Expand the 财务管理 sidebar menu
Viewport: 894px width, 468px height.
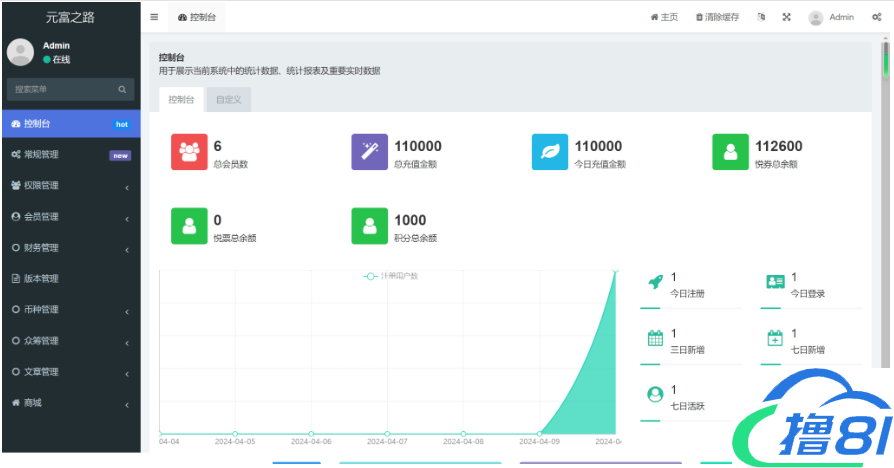click(70, 248)
